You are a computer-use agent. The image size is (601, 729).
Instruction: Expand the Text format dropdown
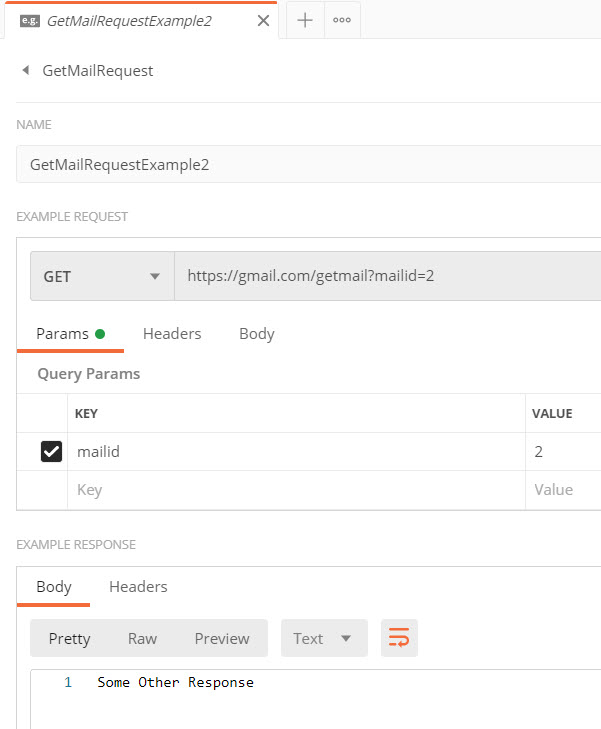pyautogui.click(x=323, y=638)
